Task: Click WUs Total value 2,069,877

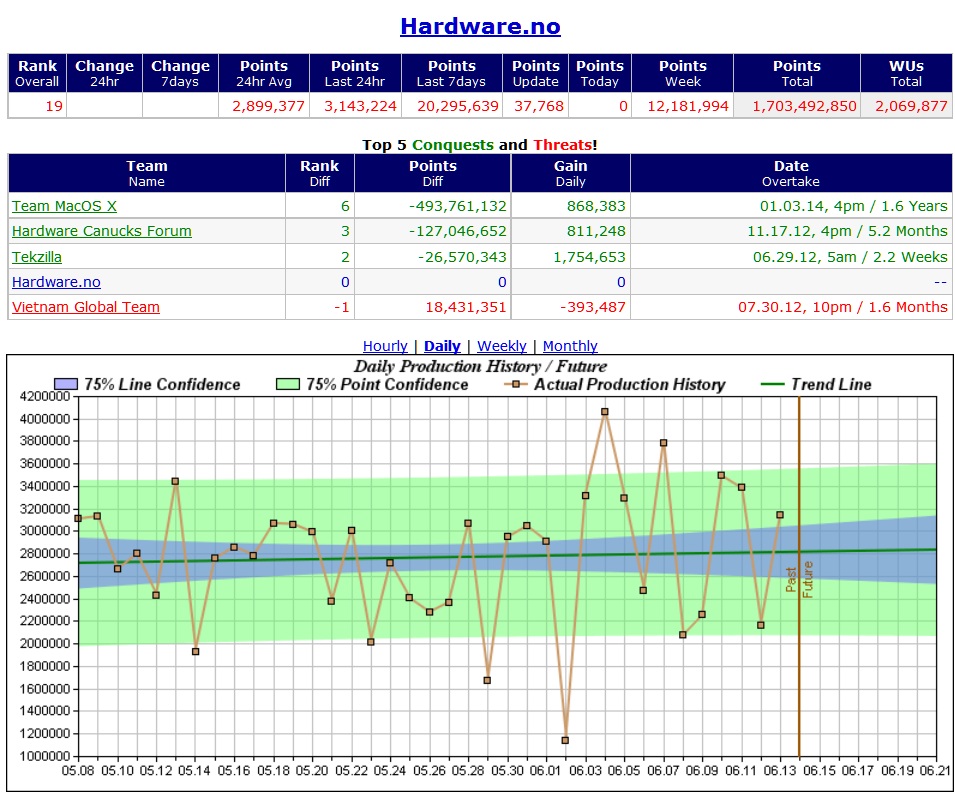Action: coord(911,106)
